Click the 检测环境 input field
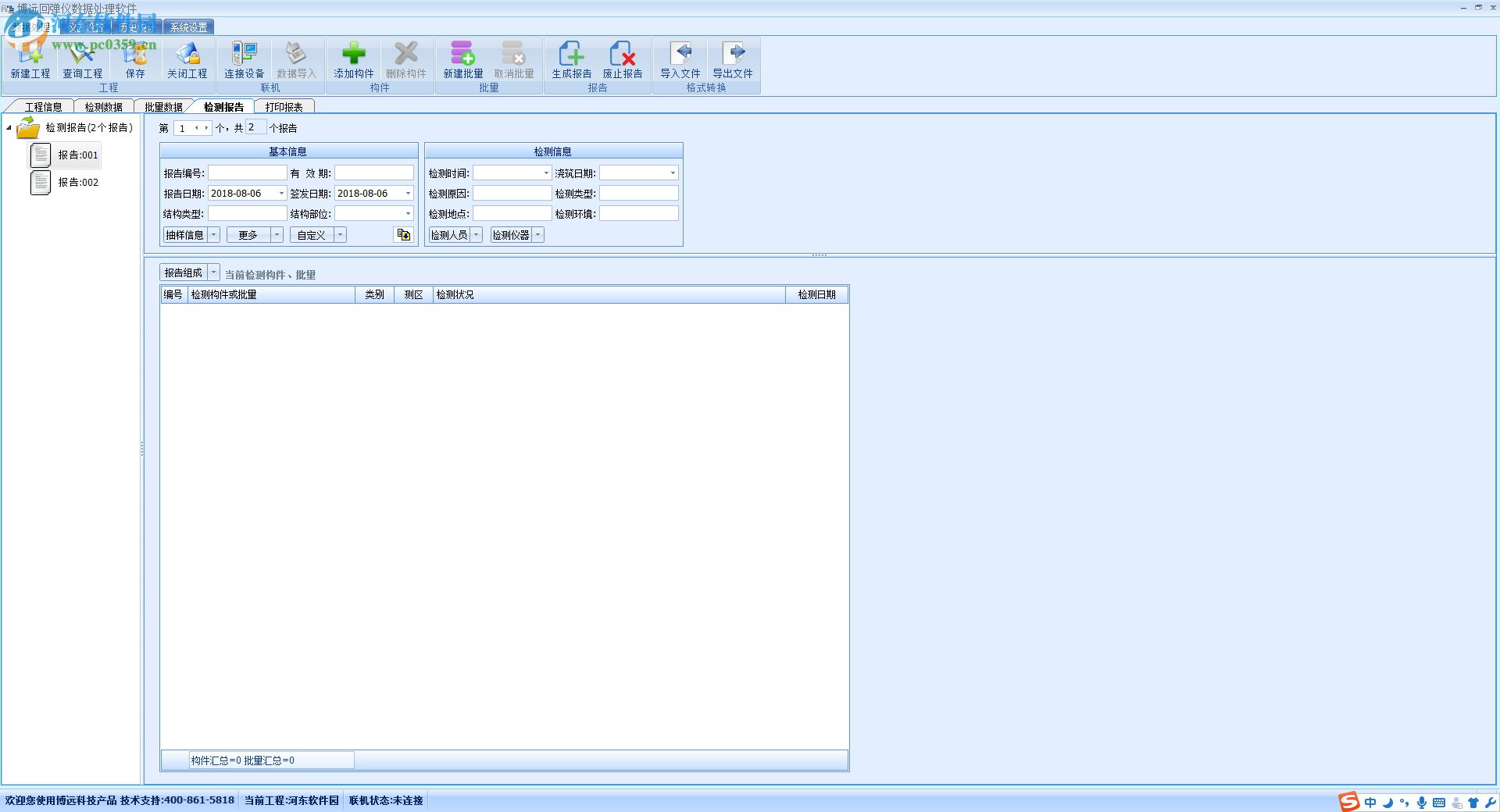This screenshot has width=1500, height=812. (x=638, y=213)
